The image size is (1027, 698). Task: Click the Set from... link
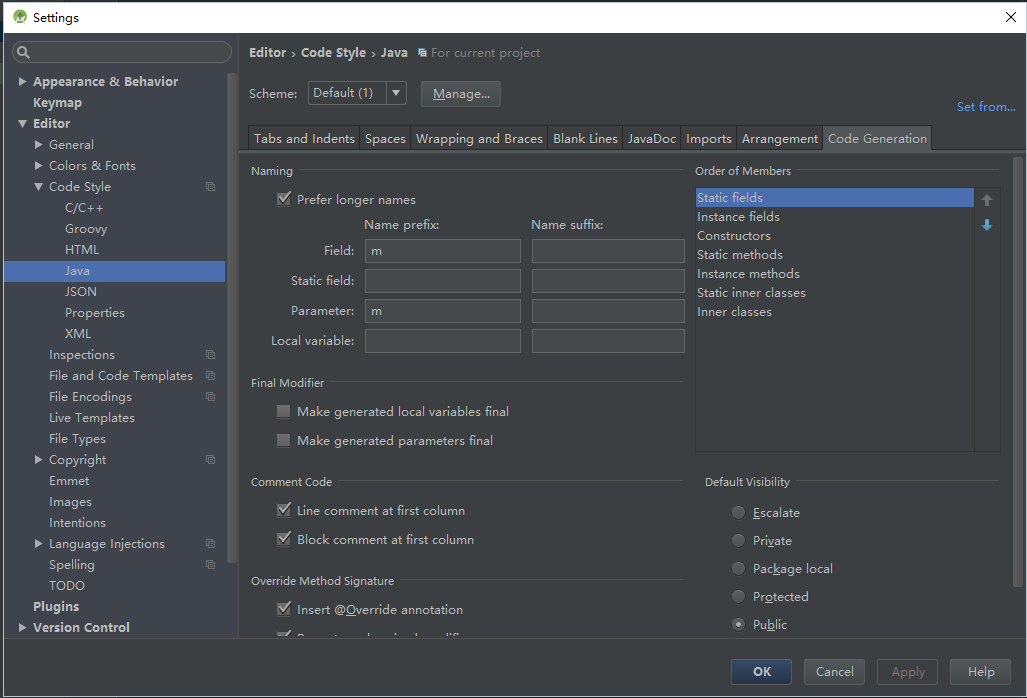point(985,107)
